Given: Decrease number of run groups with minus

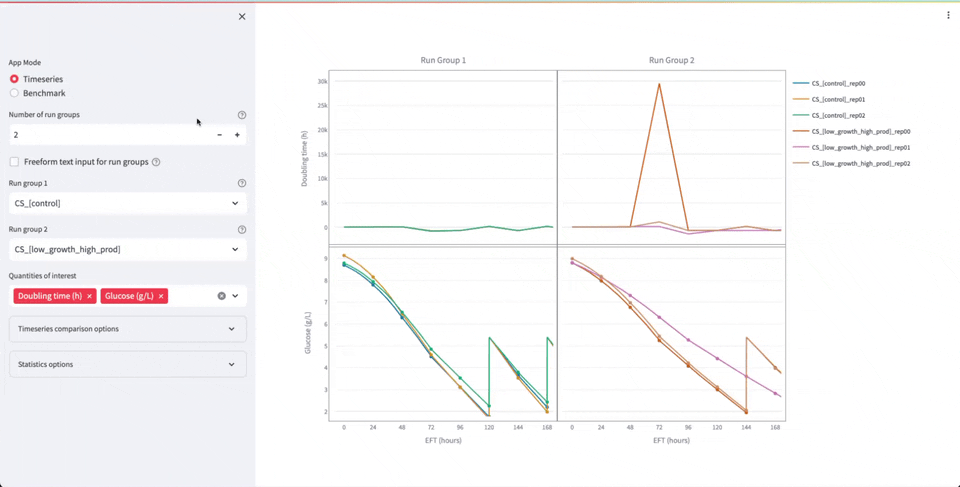Looking at the screenshot, I should click(x=220, y=135).
